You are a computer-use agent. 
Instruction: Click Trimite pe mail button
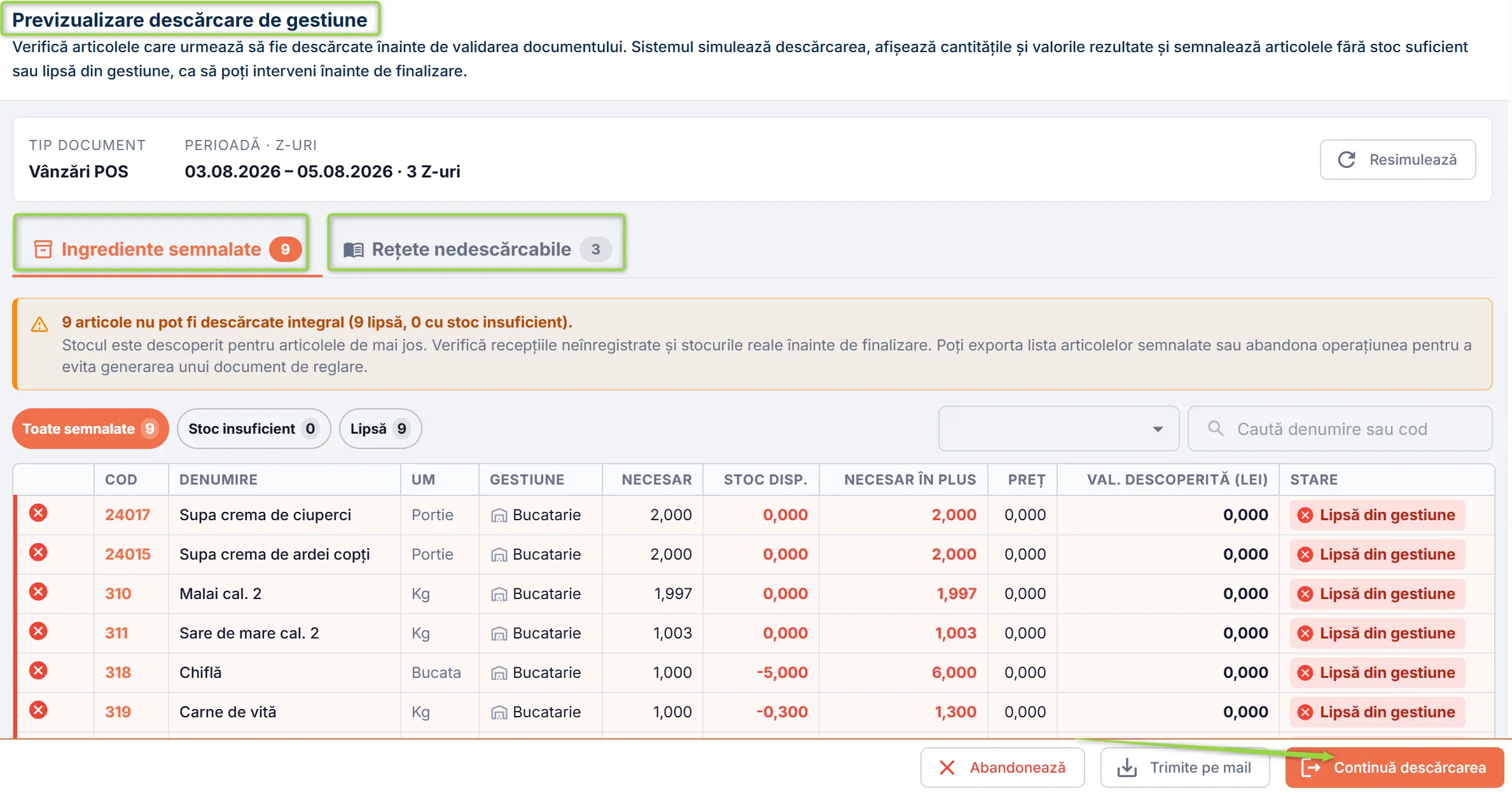(x=1185, y=768)
